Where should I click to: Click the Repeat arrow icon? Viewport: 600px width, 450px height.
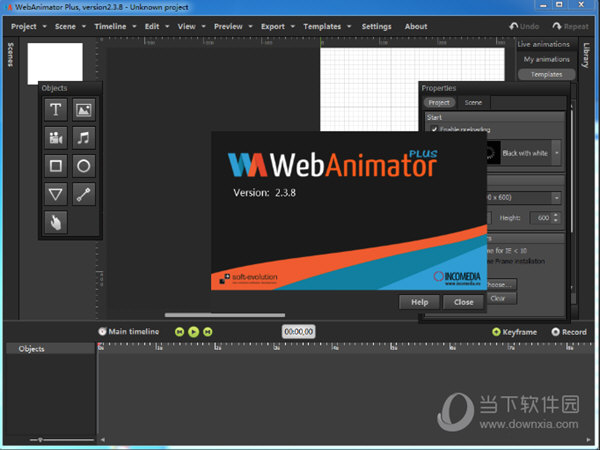point(557,26)
